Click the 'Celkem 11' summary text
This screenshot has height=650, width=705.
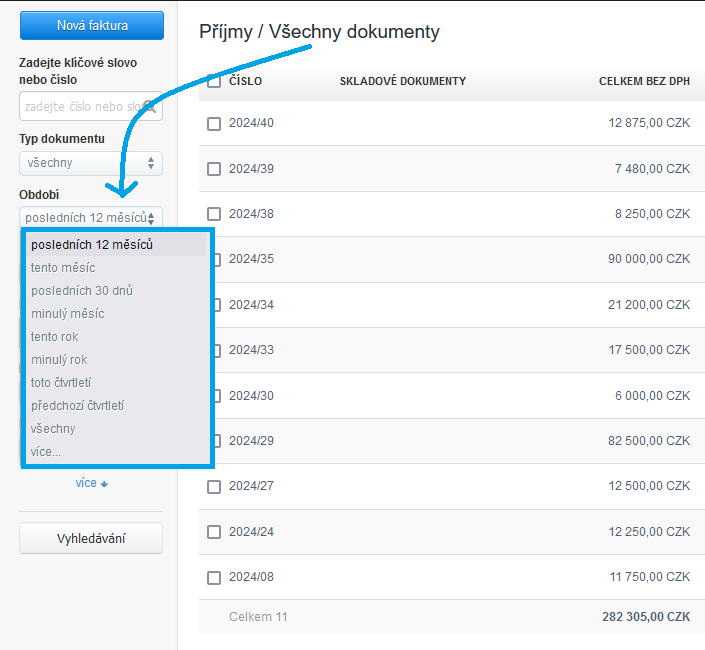tap(258, 617)
